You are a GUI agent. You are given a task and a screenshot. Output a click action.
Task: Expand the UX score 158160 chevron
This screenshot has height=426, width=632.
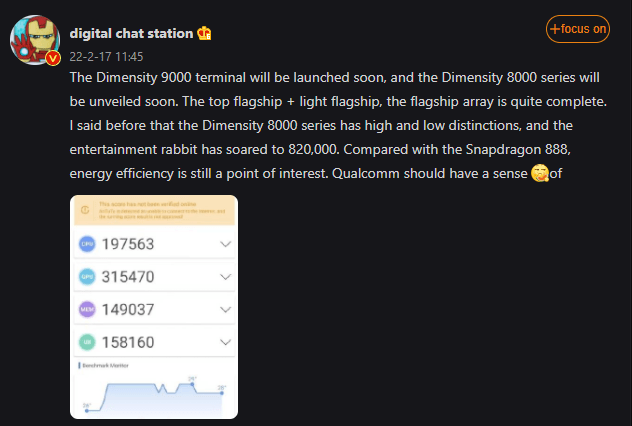tap(224, 342)
